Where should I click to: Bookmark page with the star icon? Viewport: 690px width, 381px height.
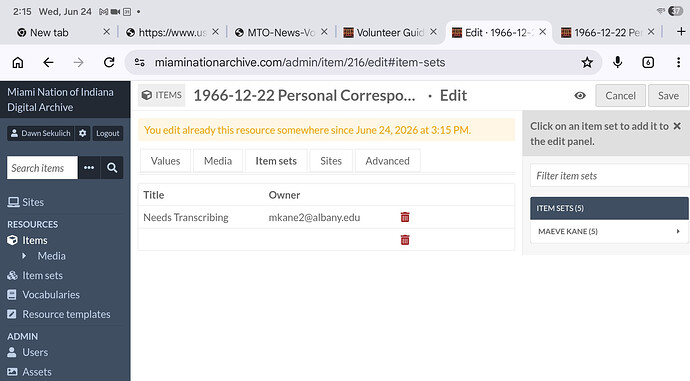587,62
